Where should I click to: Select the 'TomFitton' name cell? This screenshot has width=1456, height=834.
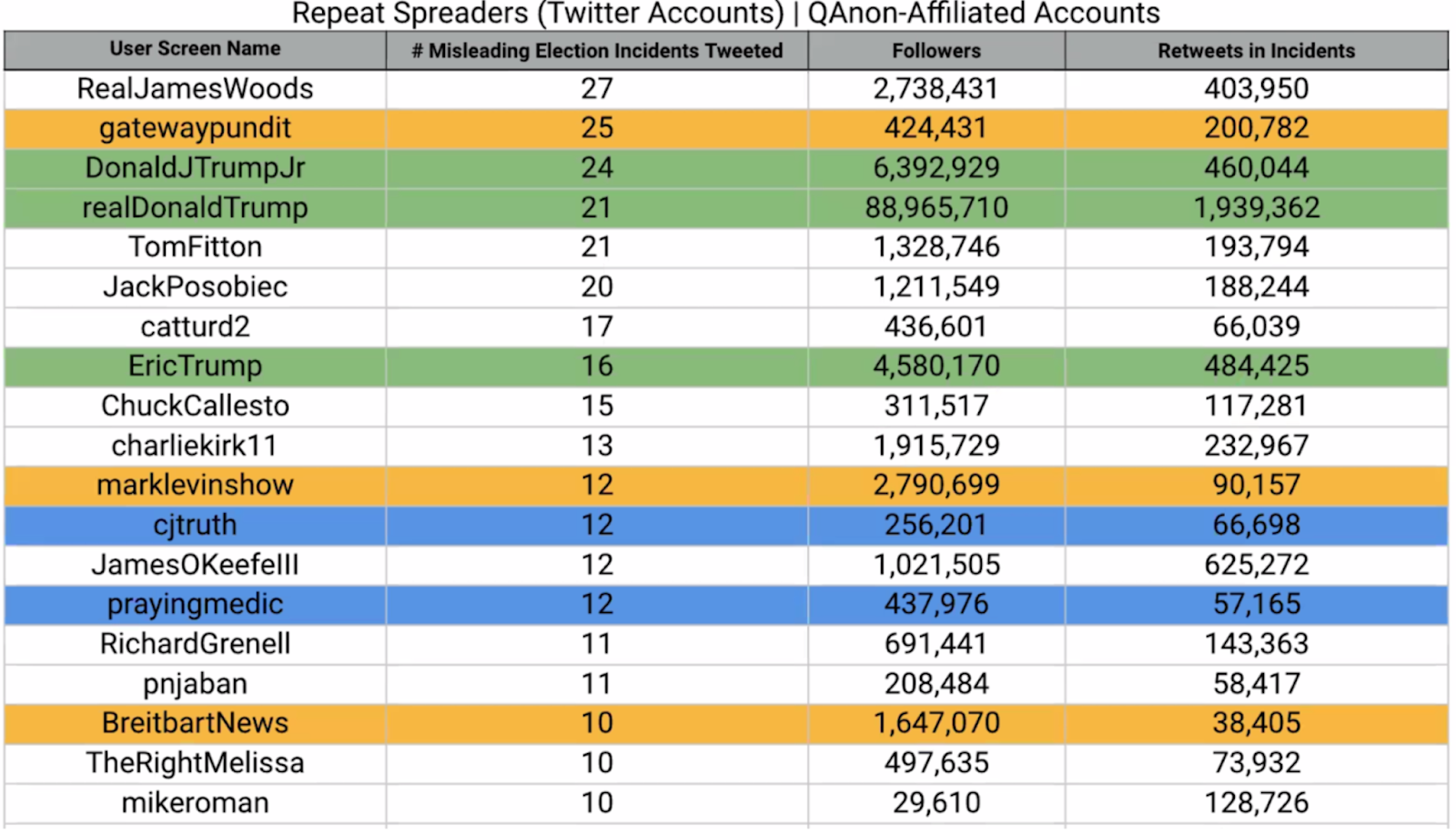click(x=195, y=246)
